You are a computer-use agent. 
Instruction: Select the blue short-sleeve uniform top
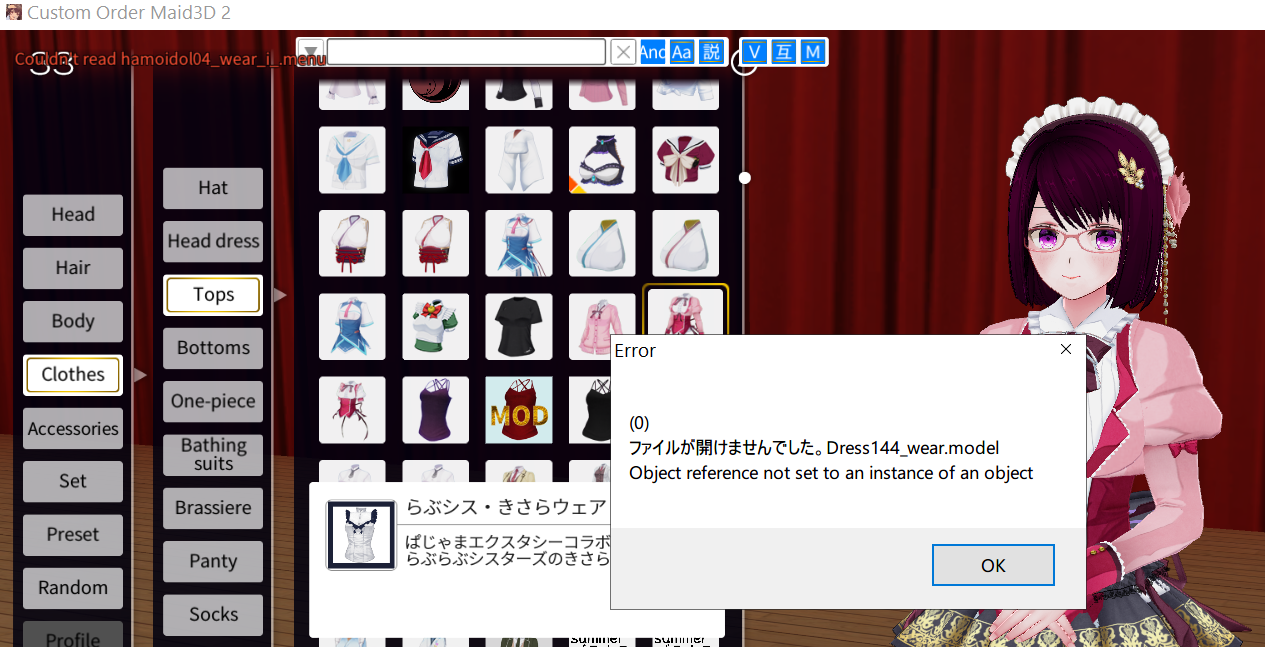(352, 326)
